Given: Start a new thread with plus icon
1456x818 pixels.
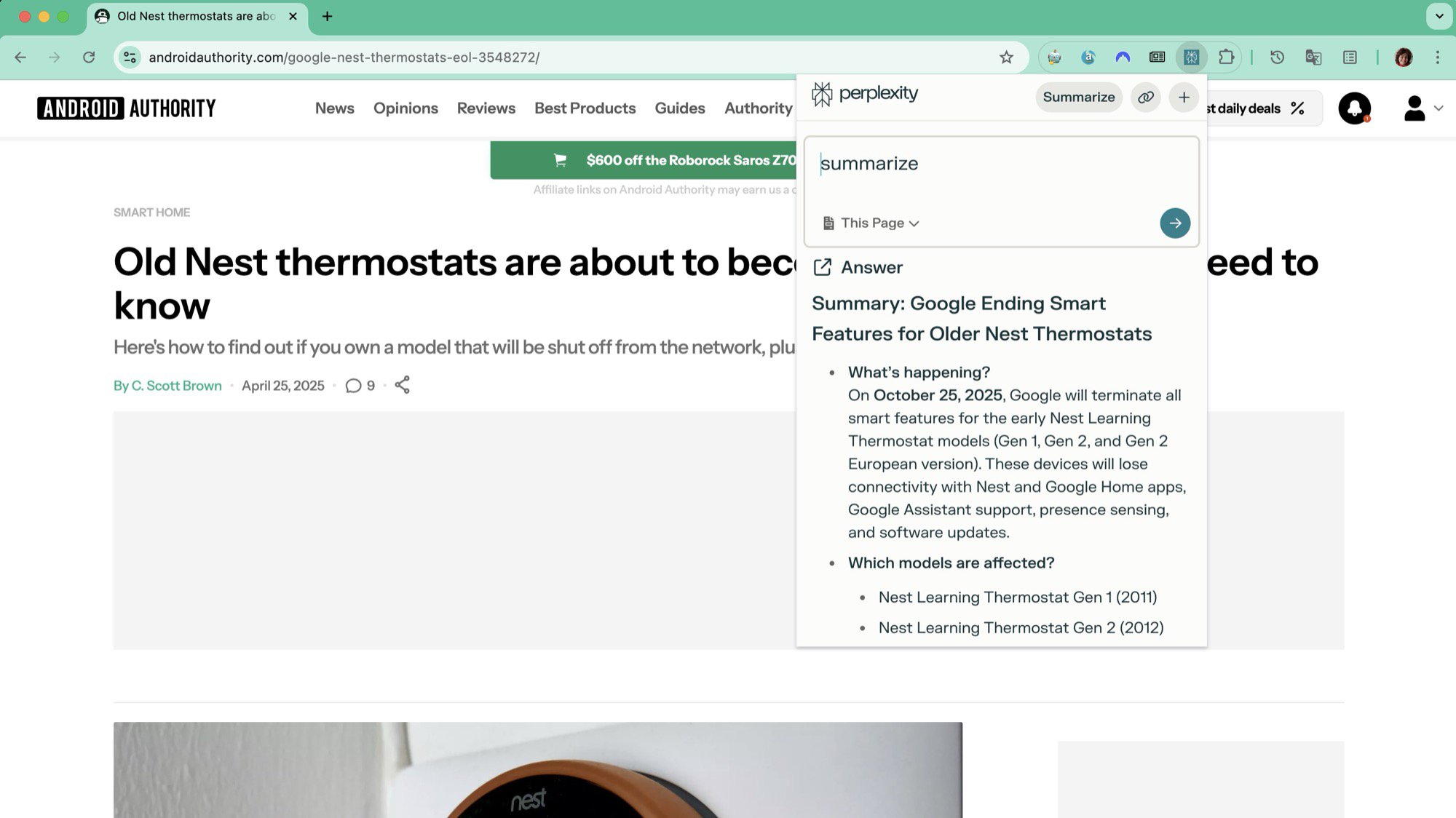Looking at the screenshot, I should (x=1184, y=97).
